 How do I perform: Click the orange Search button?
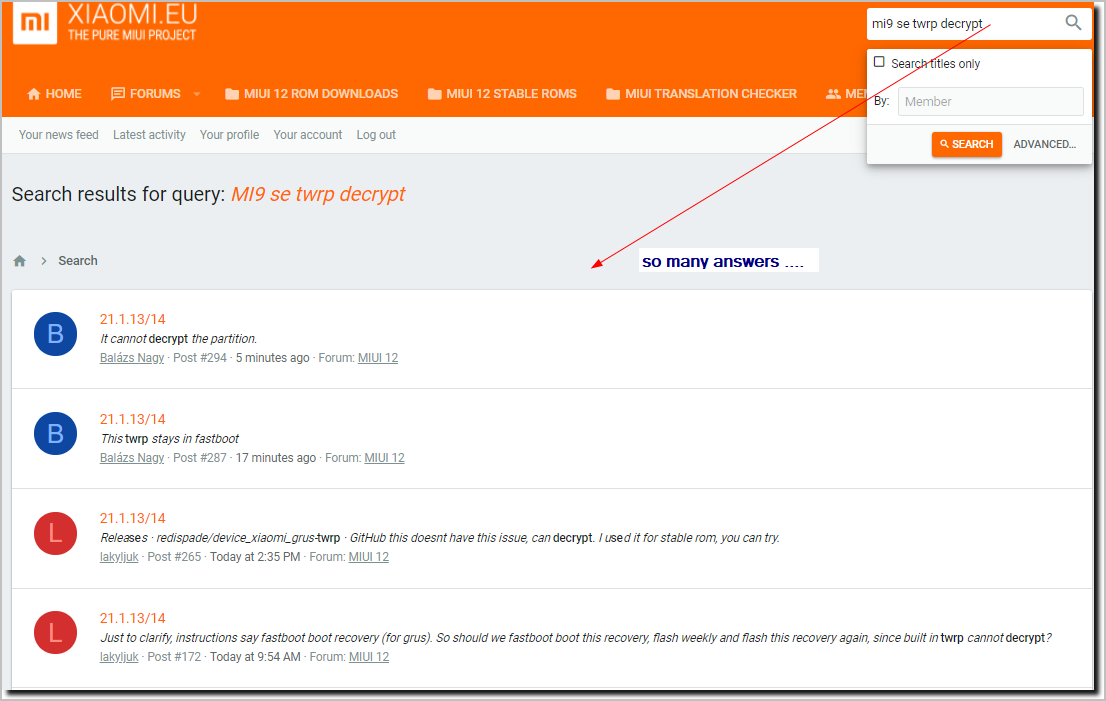(966, 144)
